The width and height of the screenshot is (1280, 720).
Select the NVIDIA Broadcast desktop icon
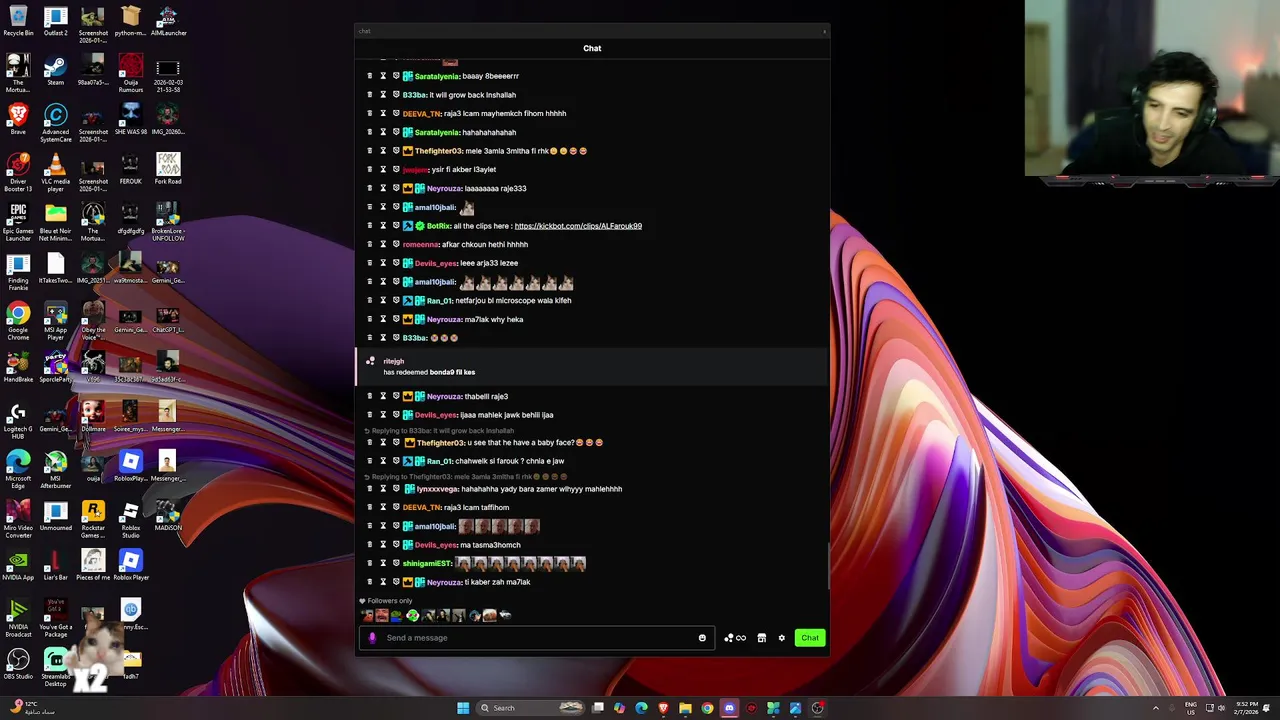click(x=18, y=618)
